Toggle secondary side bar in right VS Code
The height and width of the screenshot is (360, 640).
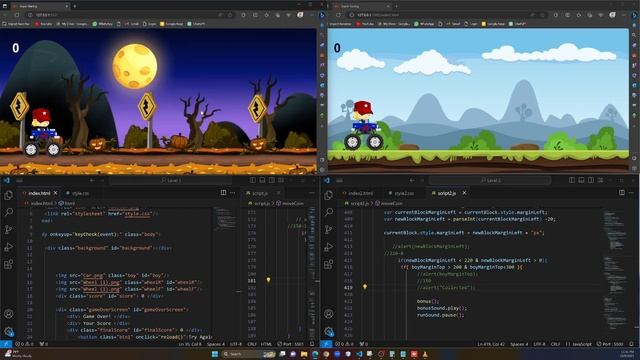click(591, 180)
